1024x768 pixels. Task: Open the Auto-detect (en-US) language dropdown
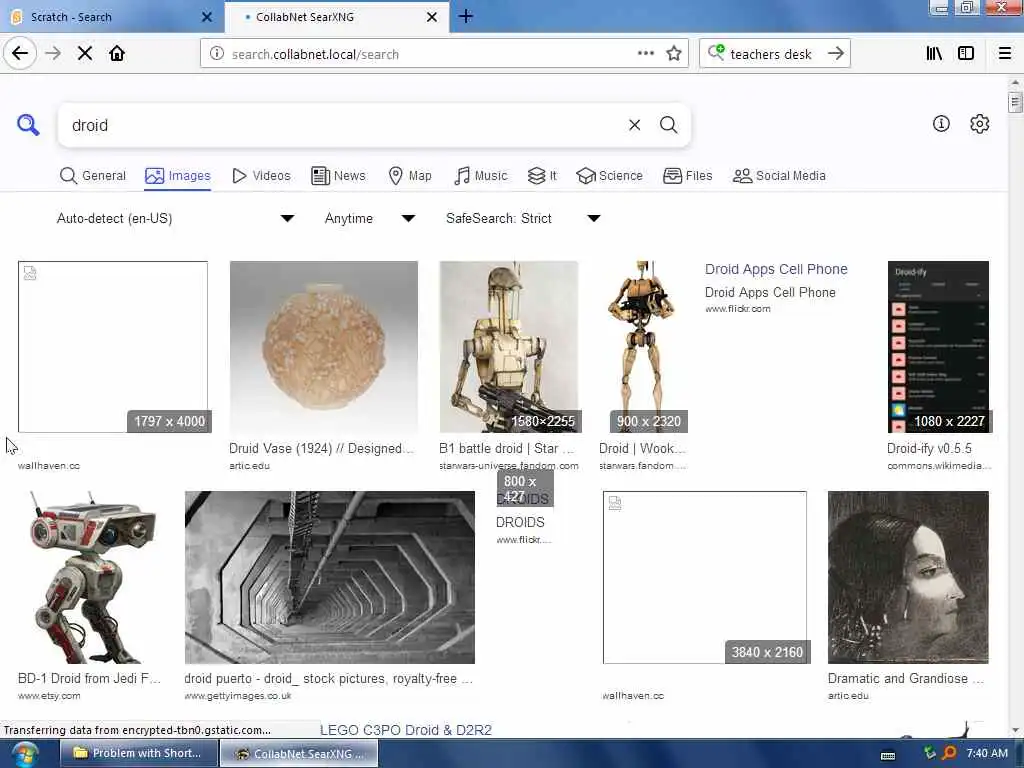click(175, 218)
